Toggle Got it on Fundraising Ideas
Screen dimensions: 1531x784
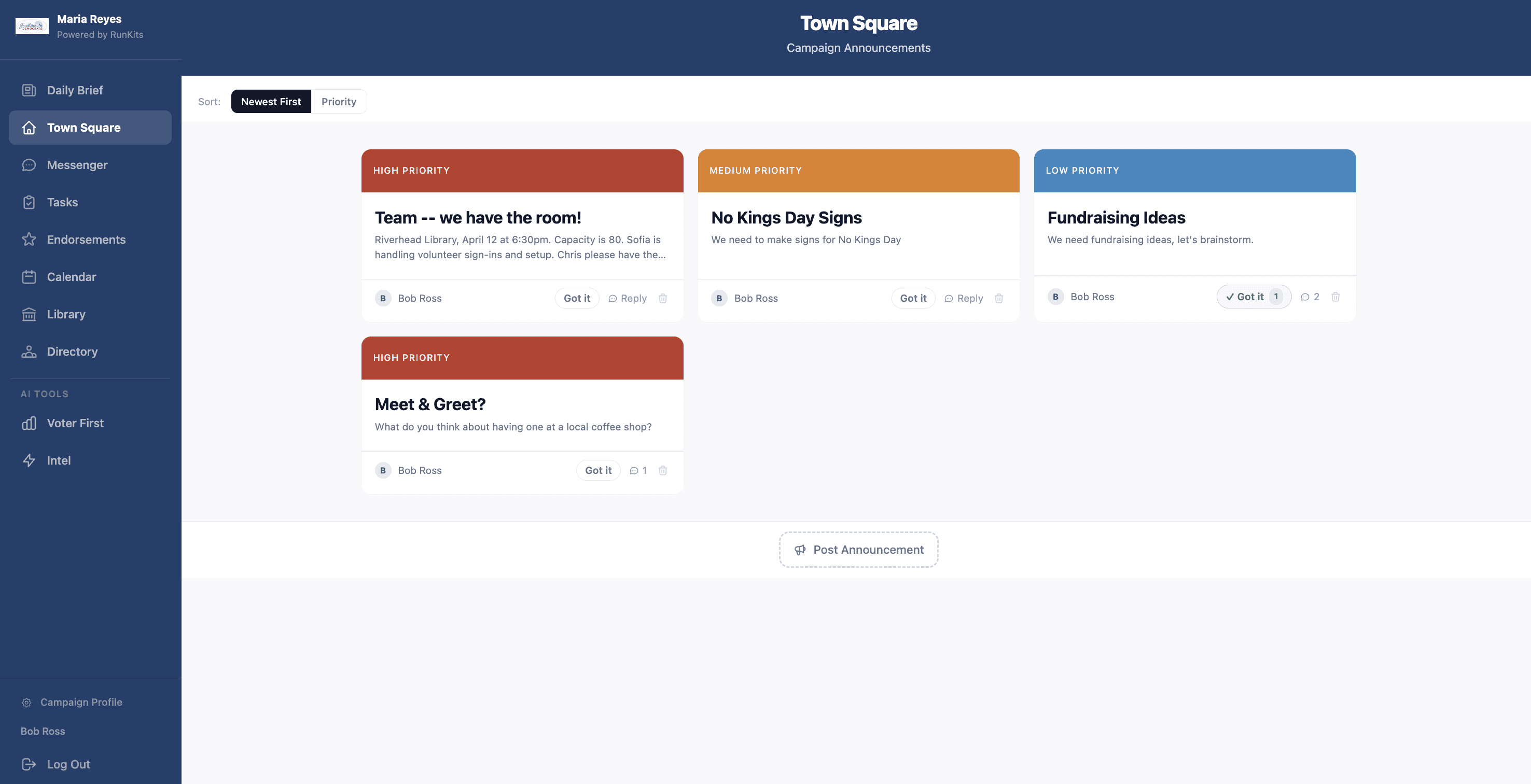click(1254, 297)
